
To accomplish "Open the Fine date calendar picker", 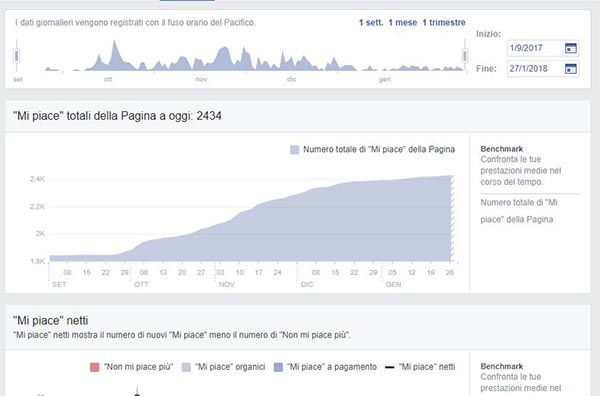I will pyautogui.click(x=571, y=69).
